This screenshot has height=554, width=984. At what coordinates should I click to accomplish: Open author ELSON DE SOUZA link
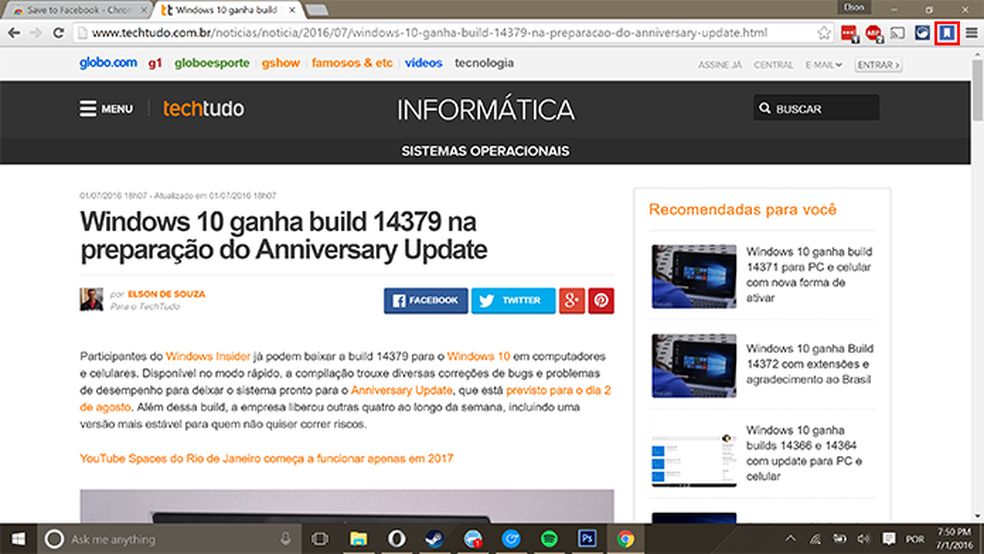click(166, 294)
